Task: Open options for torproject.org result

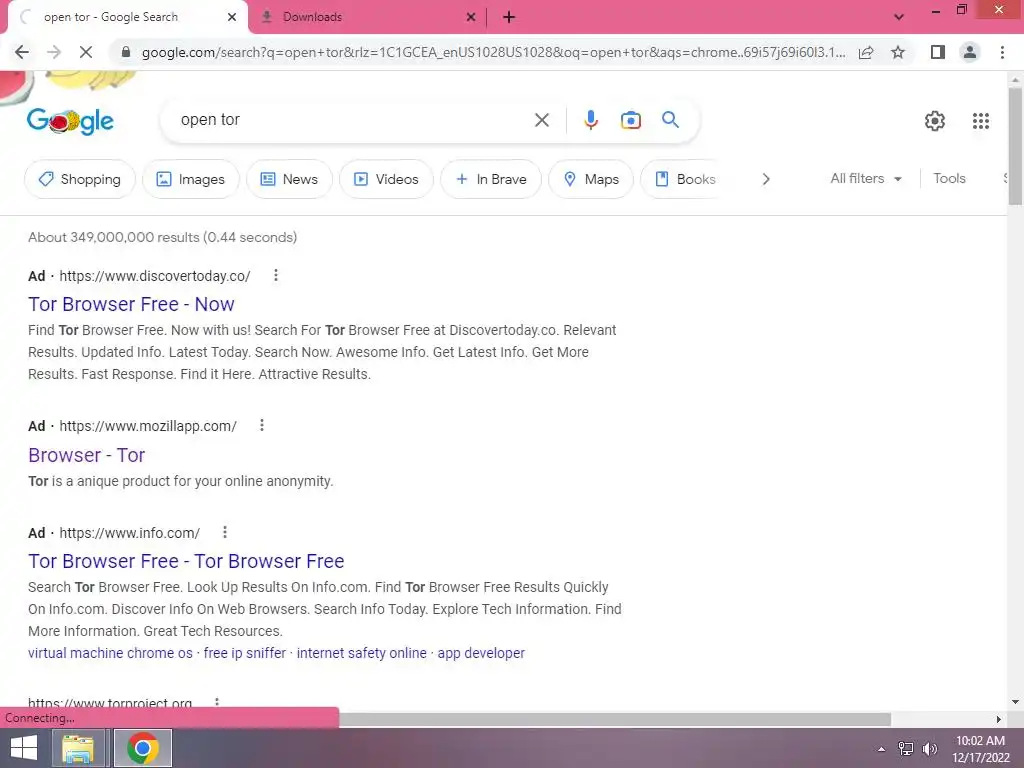Action: click(216, 702)
